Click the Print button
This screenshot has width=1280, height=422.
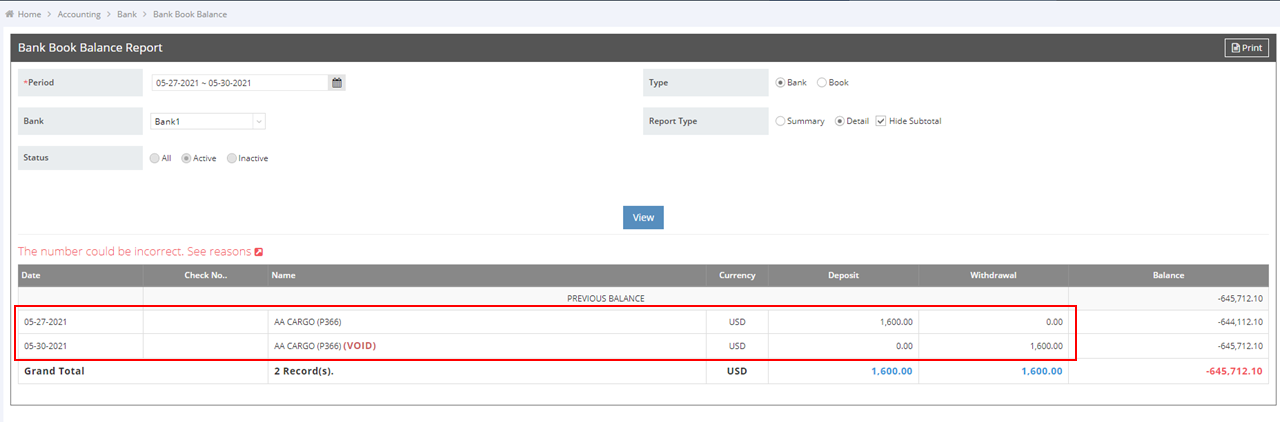(1246, 48)
